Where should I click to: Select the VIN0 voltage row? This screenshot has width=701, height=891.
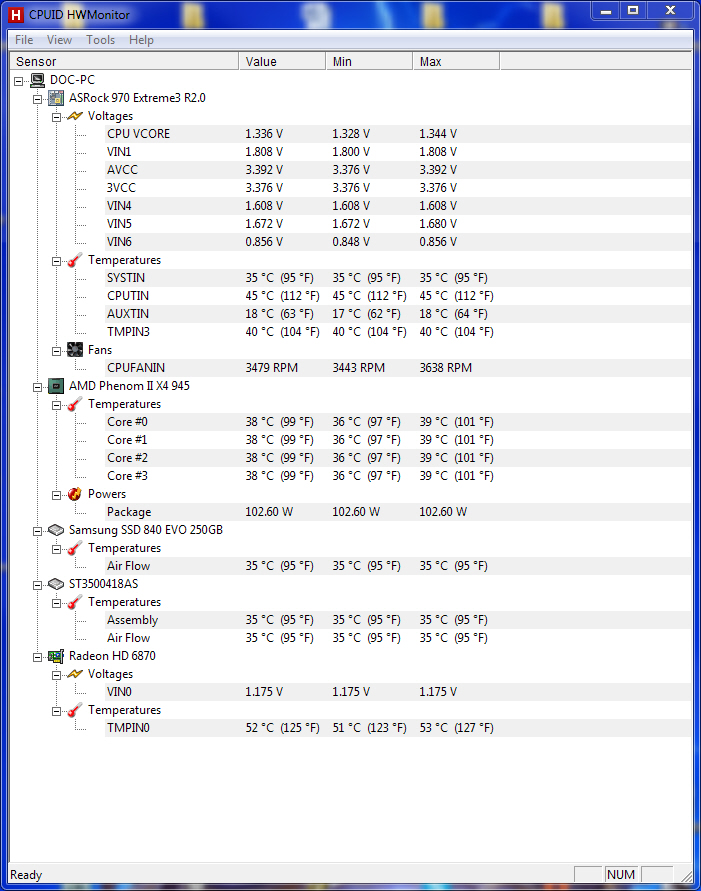click(398, 692)
